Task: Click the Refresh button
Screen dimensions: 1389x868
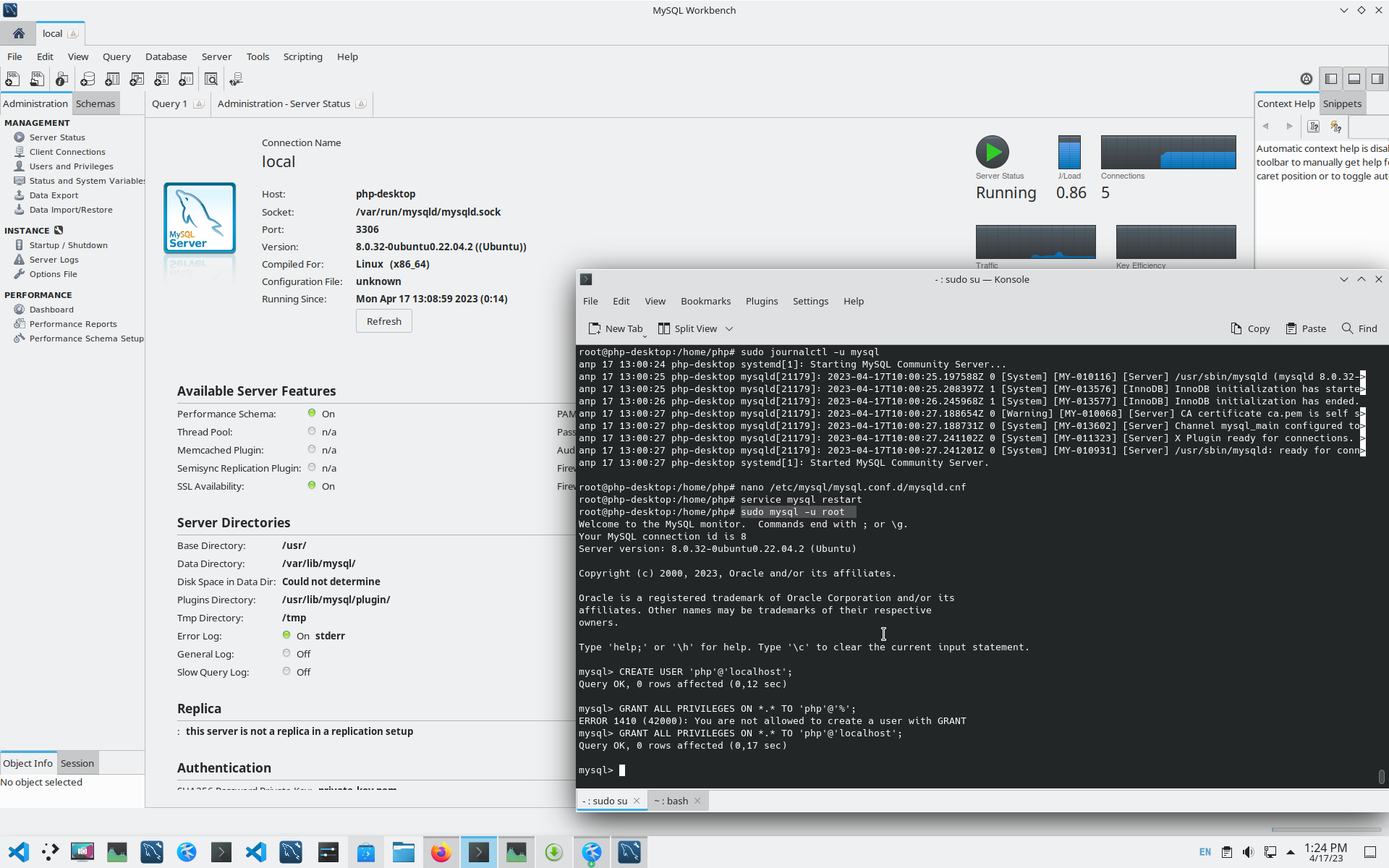Action: coord(383,321)
